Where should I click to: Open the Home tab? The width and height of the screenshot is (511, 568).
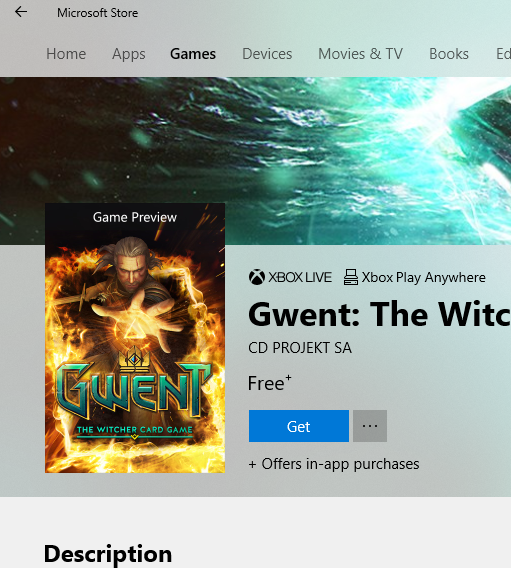pyautogui.click(x=66, y=54)
